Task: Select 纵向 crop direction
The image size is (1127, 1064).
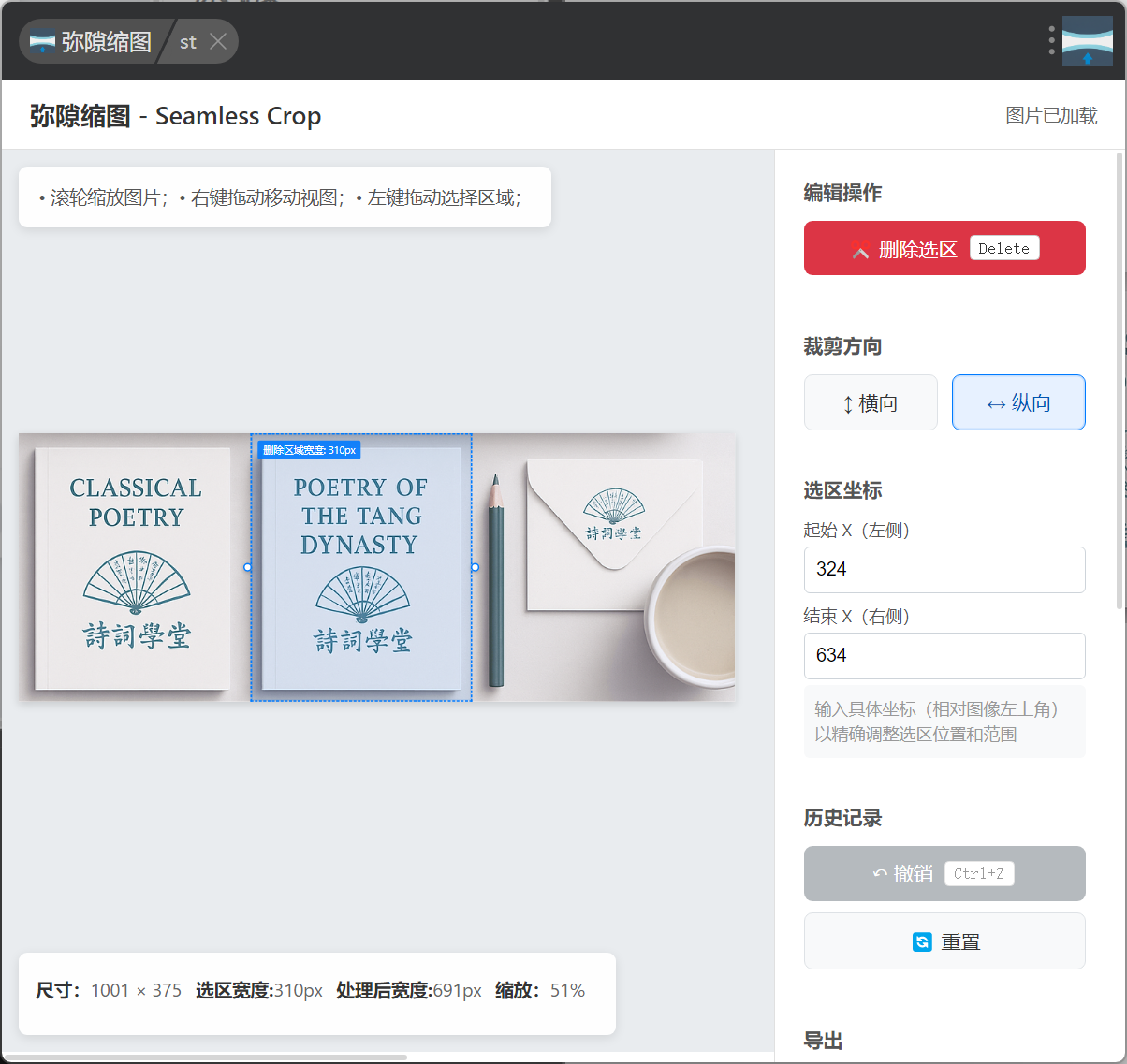Action: pos(1017,402)
